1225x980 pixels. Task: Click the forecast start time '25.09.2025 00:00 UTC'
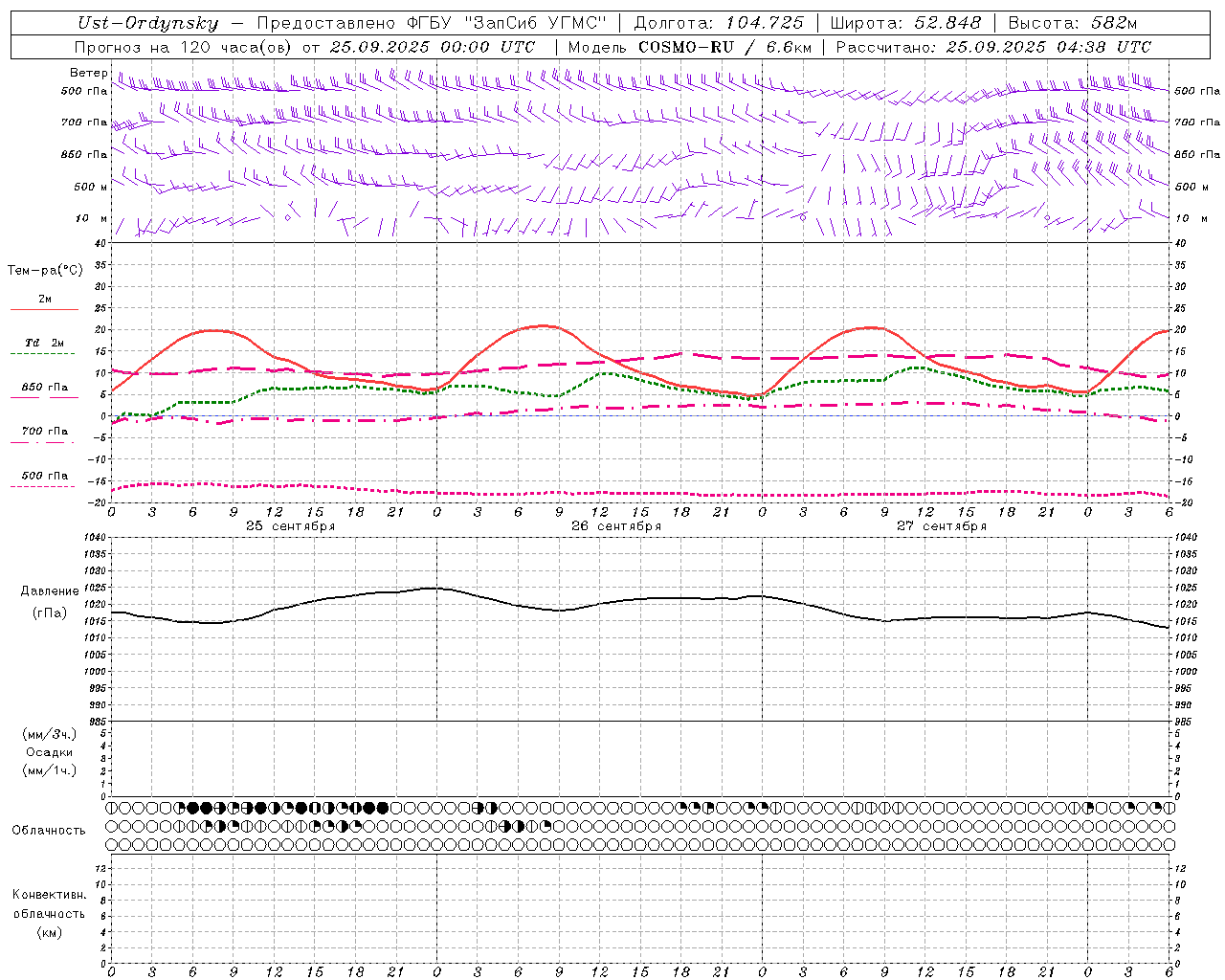432,47
